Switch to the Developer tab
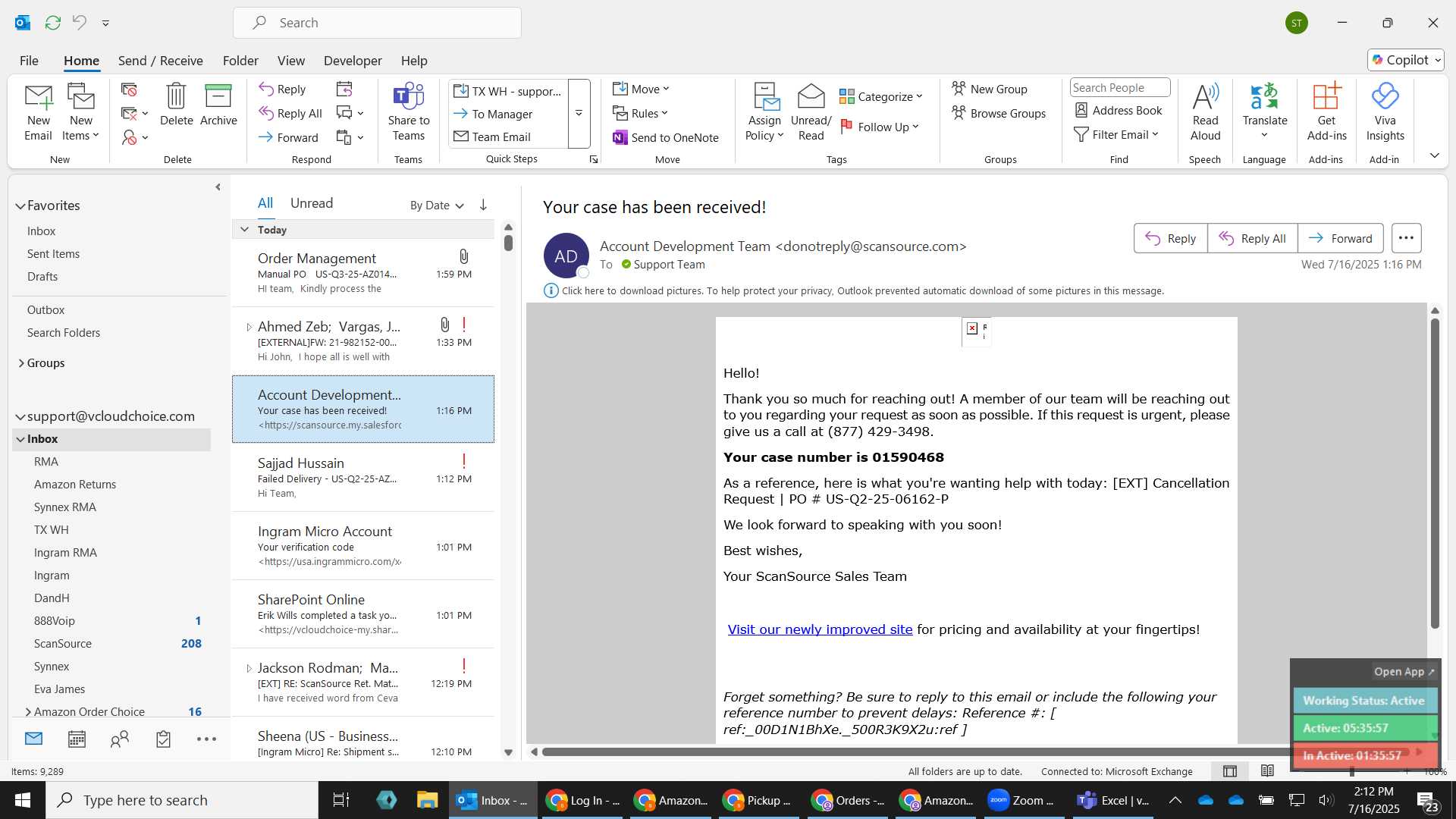This screenshot has width=1456, height=819. pos(353,60)
